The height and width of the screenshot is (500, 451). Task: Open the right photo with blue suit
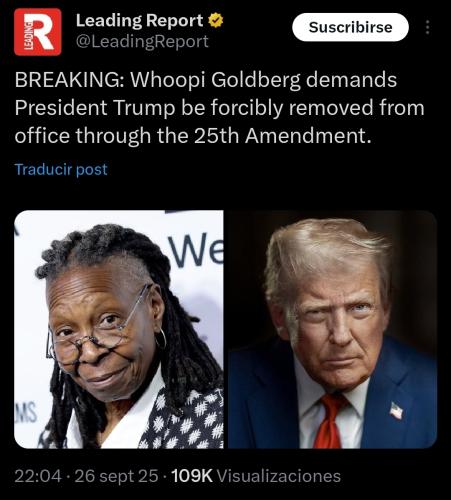click(x=332, y=329)
